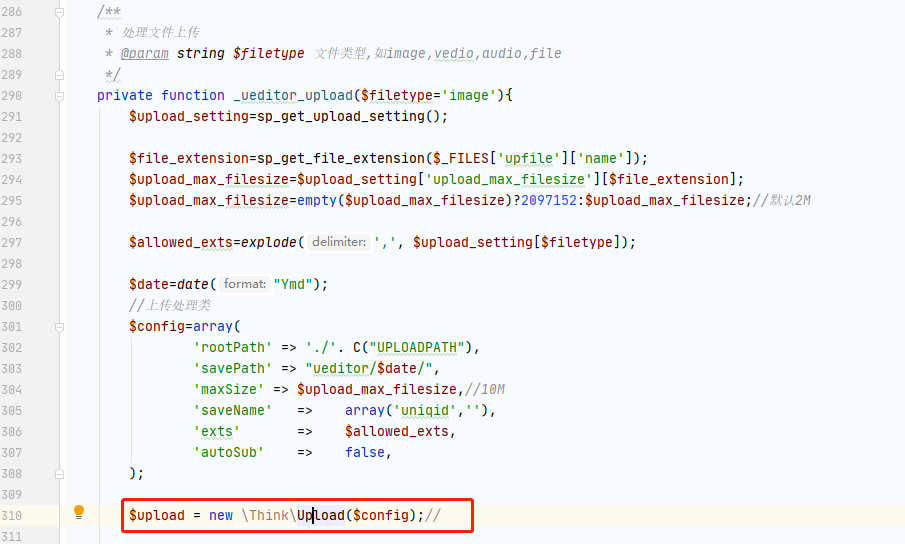905x544 pixels.
Task: Collapse the _ueditor_upload function at line 290
Action: coord(59,96)
